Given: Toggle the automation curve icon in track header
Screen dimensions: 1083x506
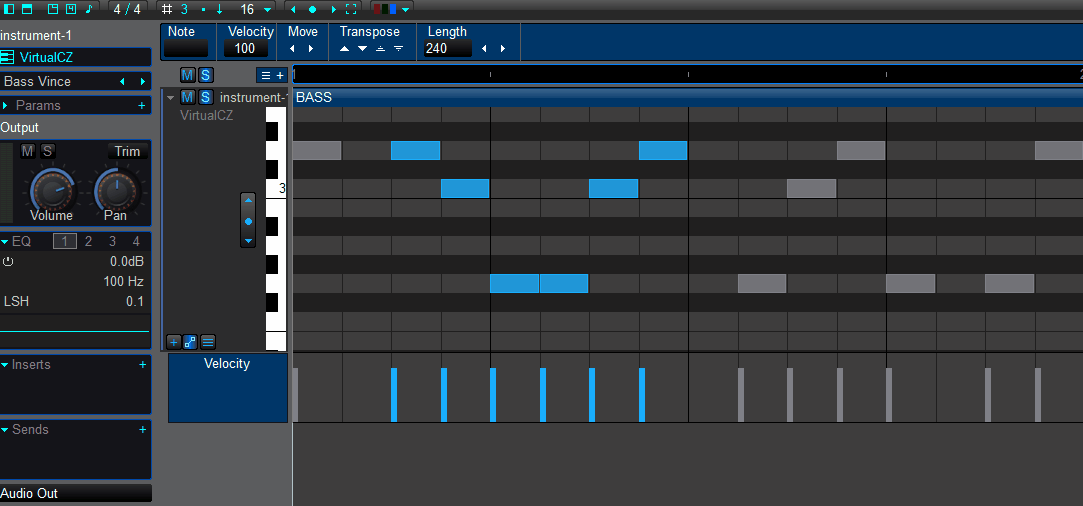Looking at the screenshot, I should [190, 342].
